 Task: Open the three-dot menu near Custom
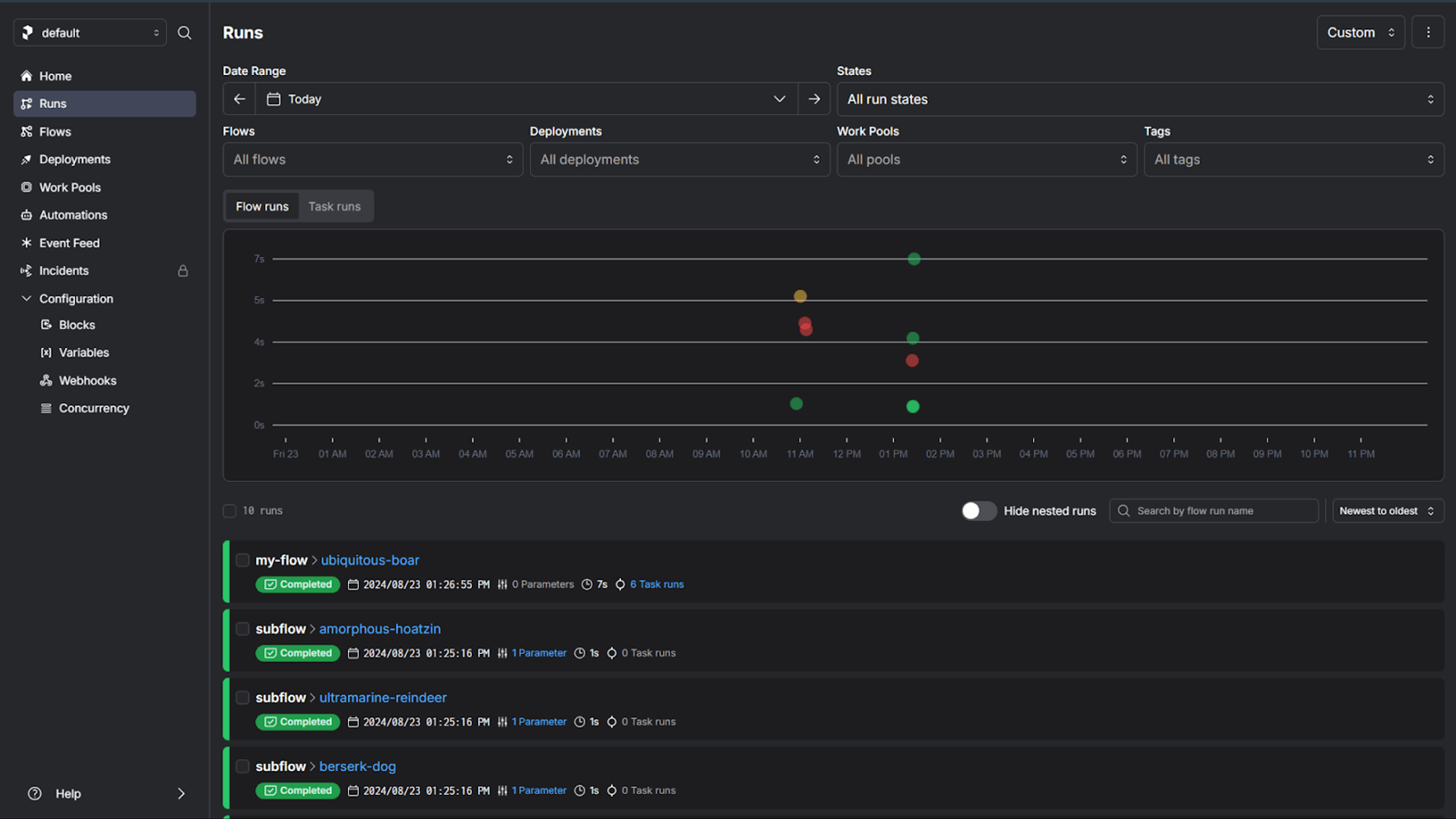[1428, 32]
